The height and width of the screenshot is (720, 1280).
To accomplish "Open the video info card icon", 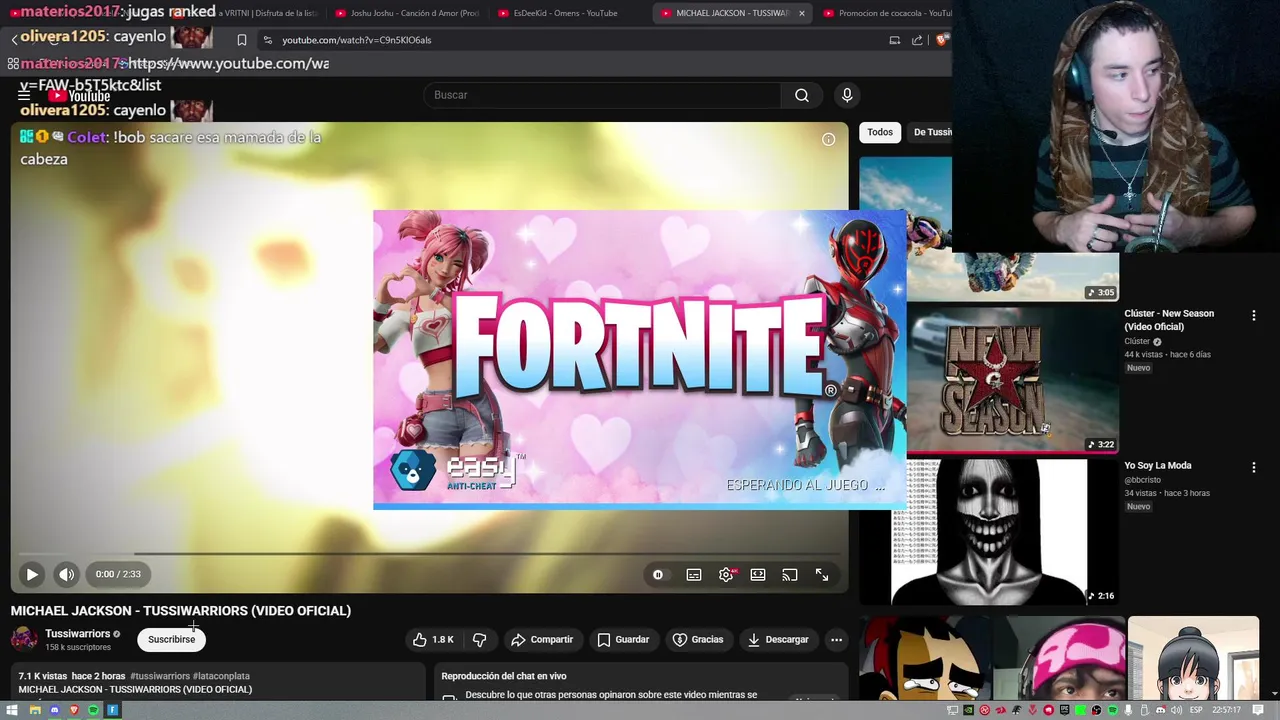I will 828,139.
